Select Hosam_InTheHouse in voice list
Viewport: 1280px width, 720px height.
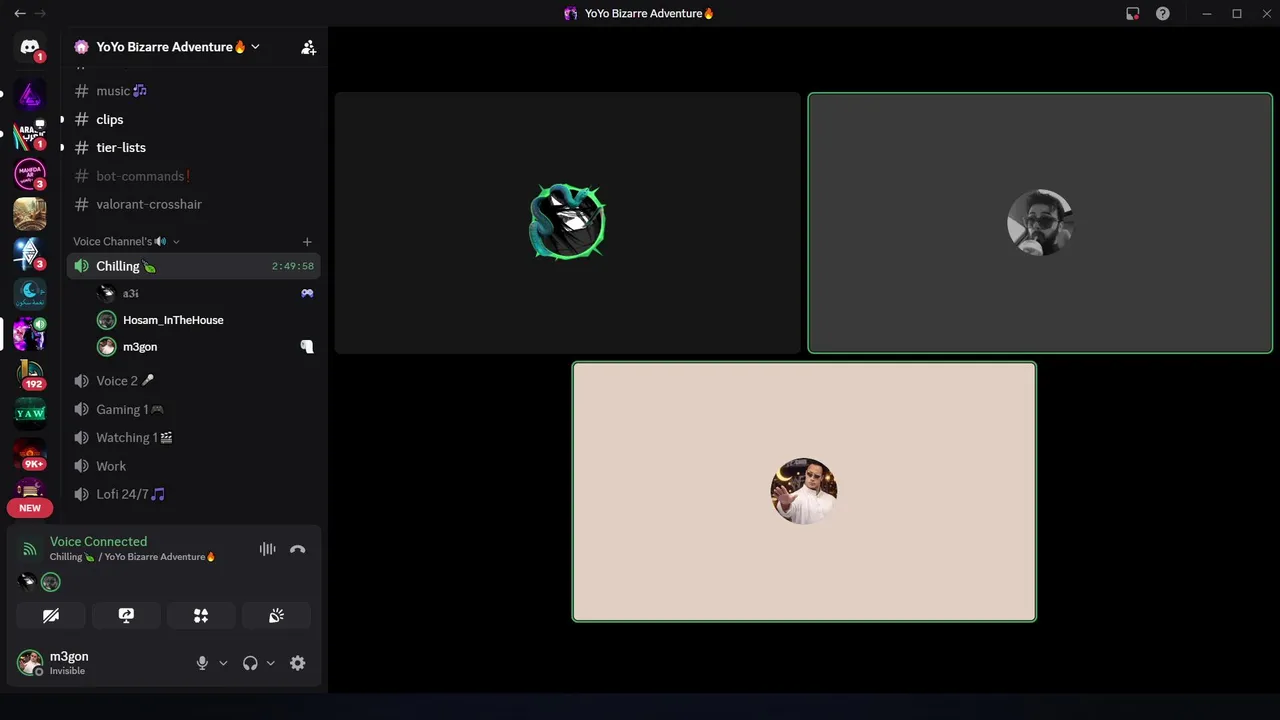(206, 320)
